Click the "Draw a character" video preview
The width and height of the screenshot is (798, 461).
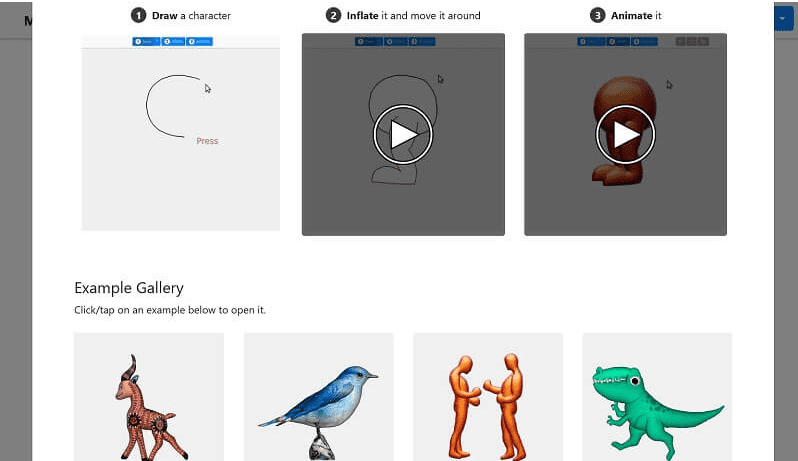click(181, 132)
